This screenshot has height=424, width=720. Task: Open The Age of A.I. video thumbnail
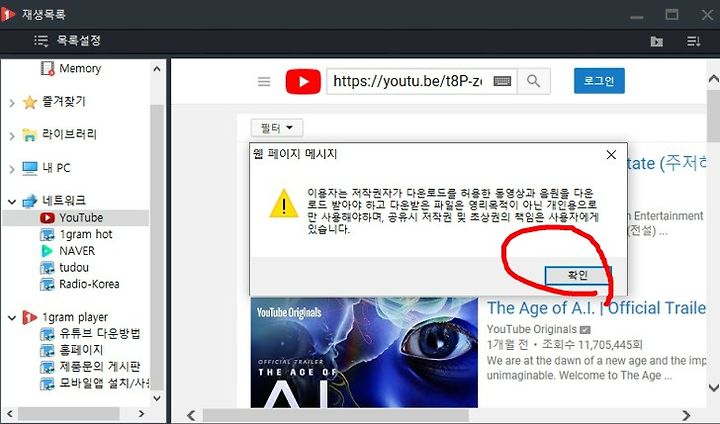364,352
